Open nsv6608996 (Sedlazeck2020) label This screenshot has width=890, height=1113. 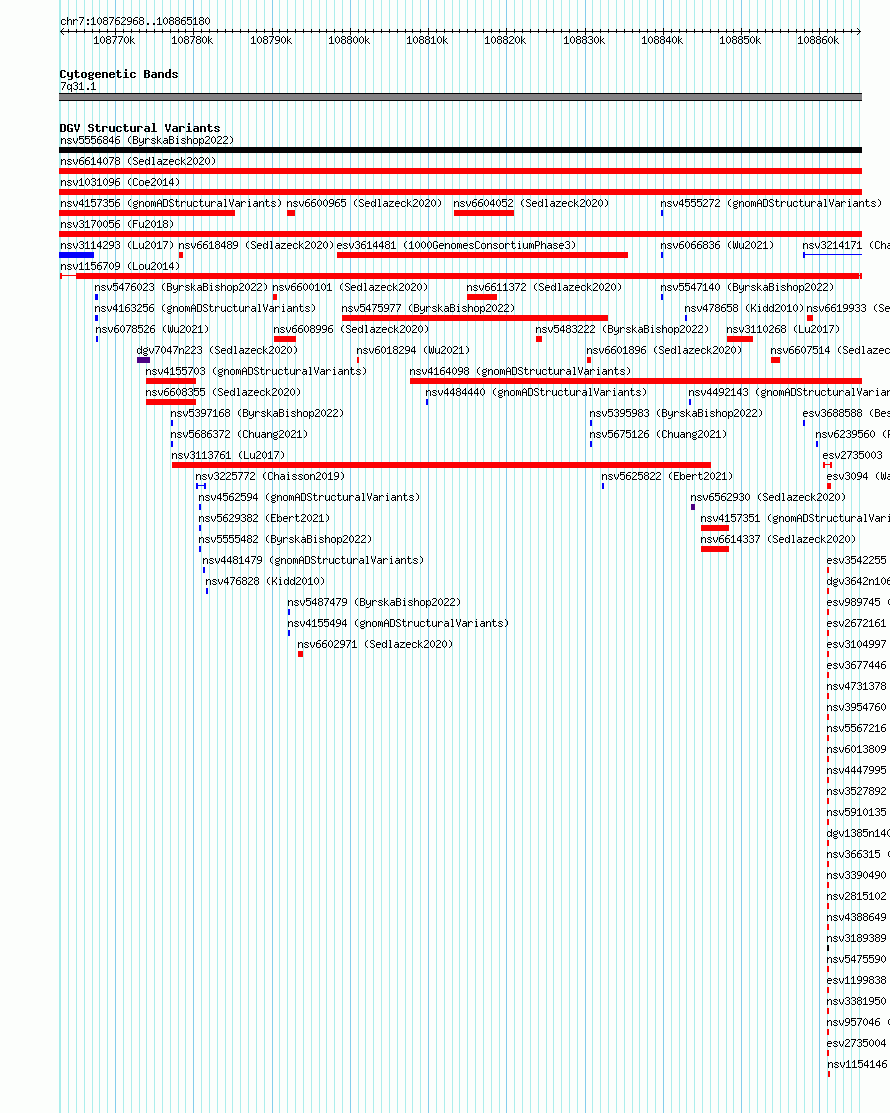pyautogui.click(x=351, y=329)
